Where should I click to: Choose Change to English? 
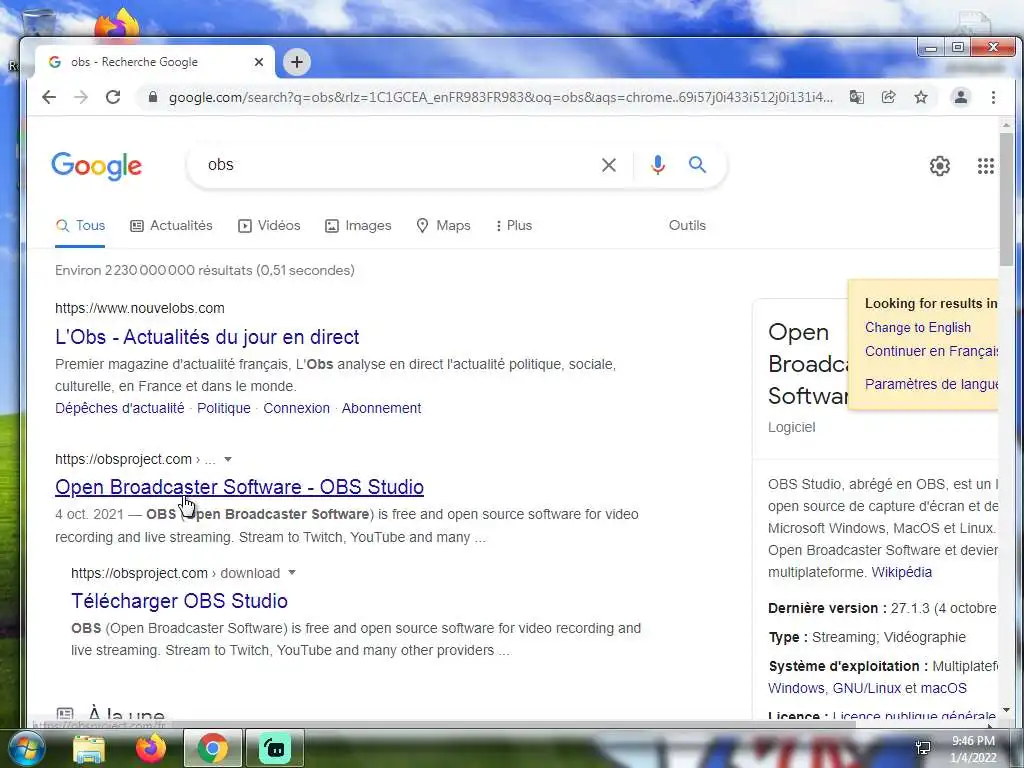[x=918, y=328]
